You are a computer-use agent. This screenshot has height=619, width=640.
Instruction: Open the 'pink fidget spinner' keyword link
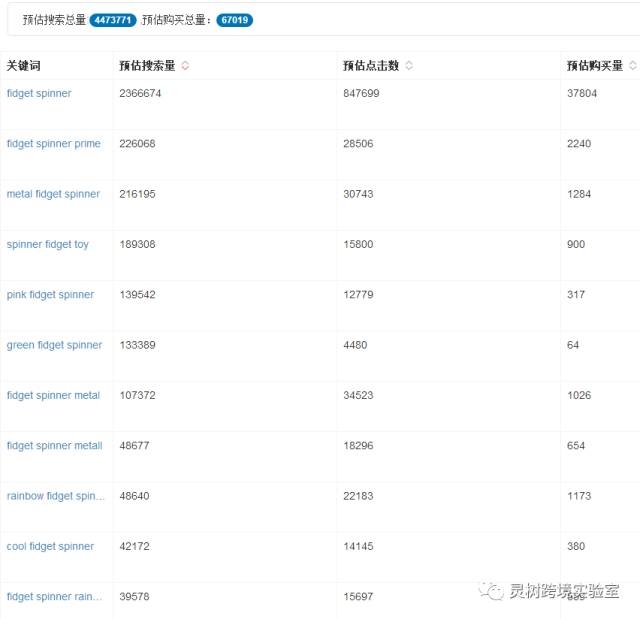point(50,295)
